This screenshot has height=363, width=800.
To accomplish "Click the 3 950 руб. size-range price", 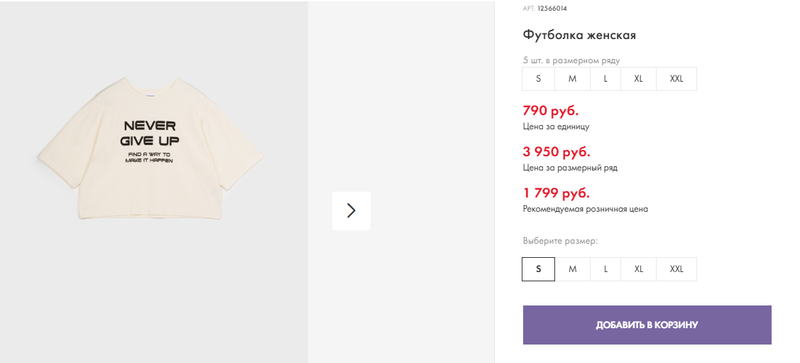I will click(556, 152).
